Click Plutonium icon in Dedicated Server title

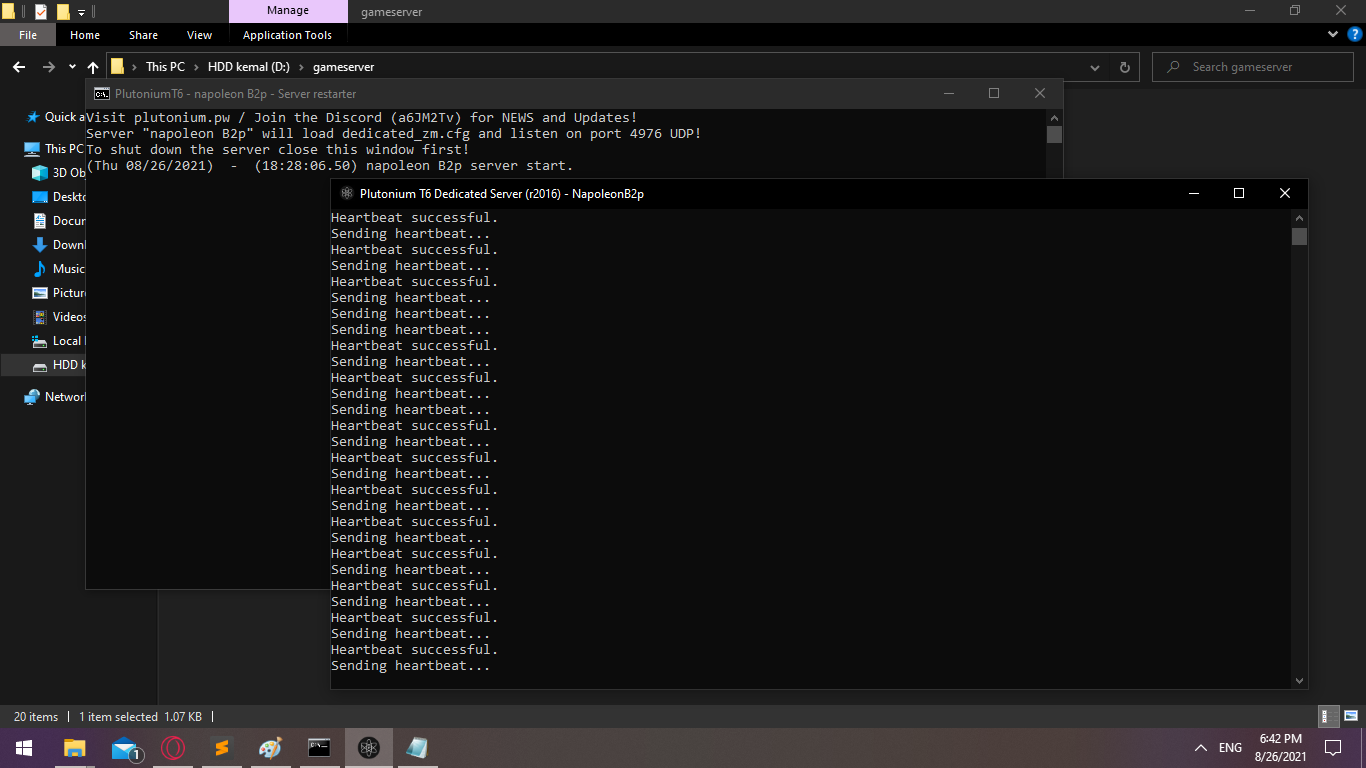pos(346,193)
